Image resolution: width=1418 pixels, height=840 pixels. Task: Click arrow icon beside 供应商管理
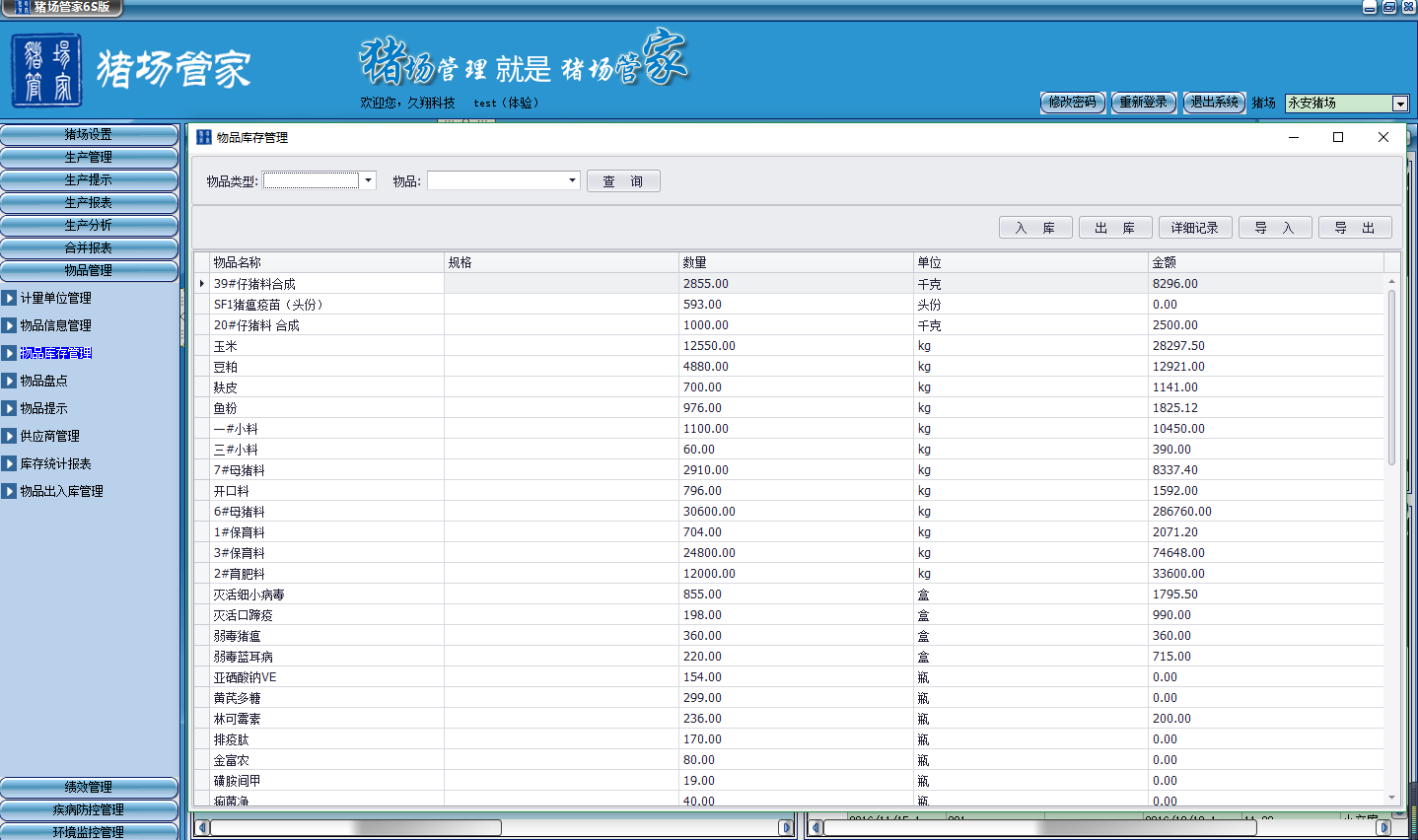click(9, 436)
